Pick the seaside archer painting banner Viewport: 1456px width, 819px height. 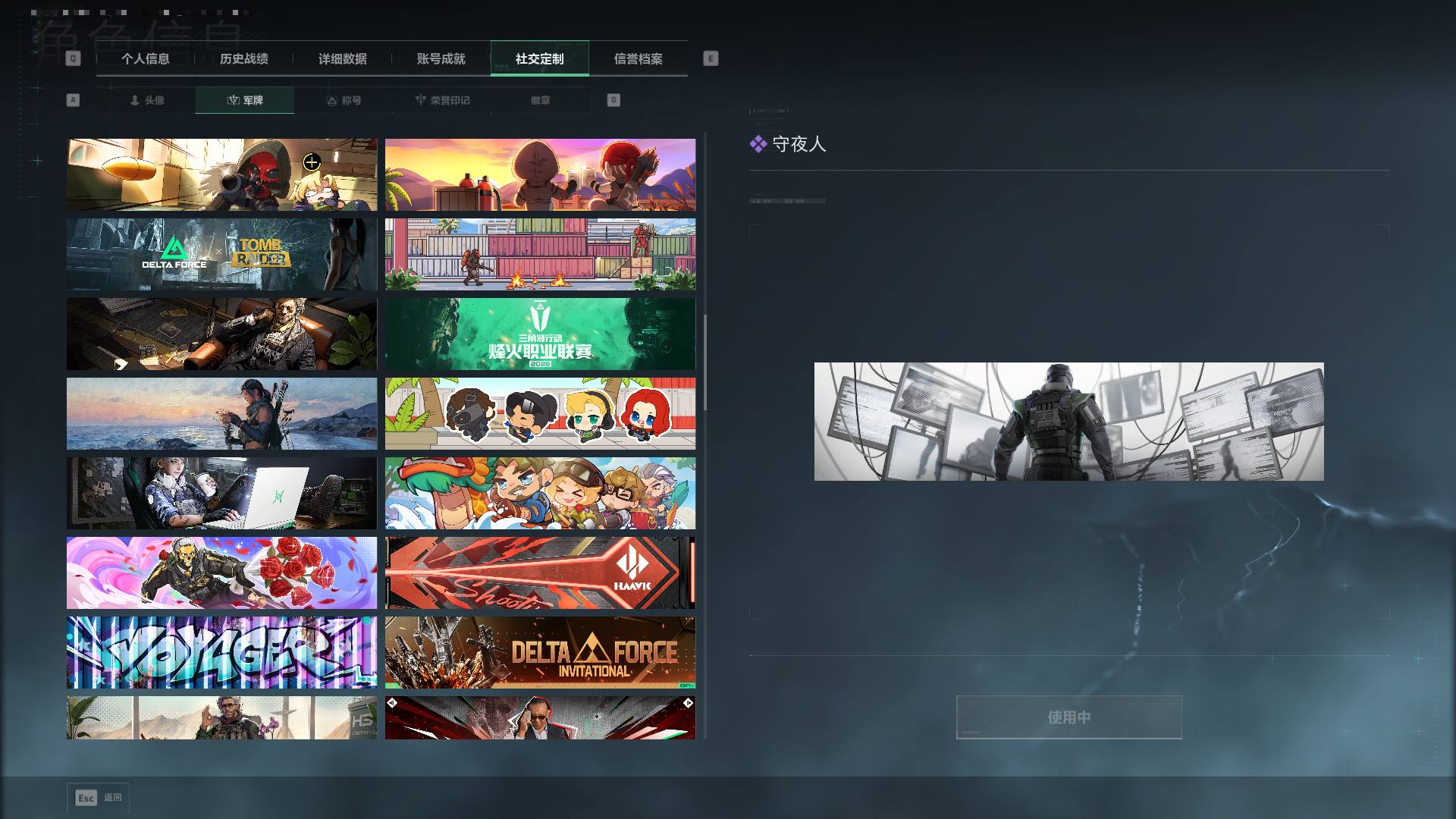tap(221, 414)
